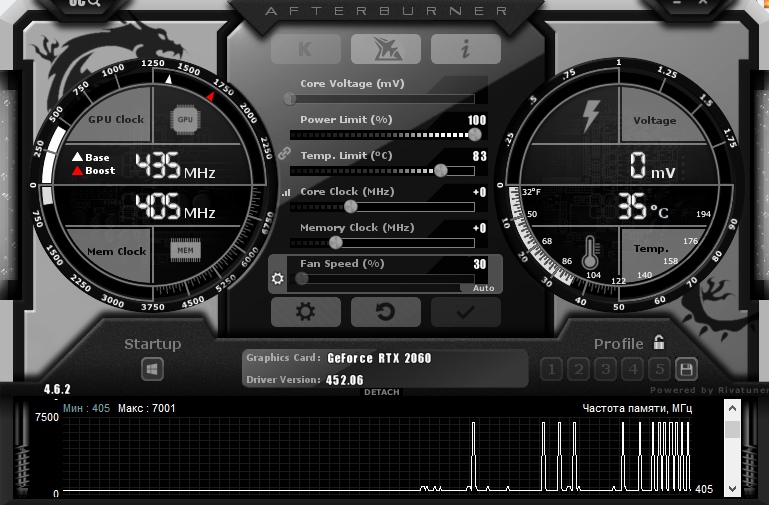The image size is (769, 505).
Task: Click the 435 MHz GPU clock readout
Action: [x=175, y=165]
